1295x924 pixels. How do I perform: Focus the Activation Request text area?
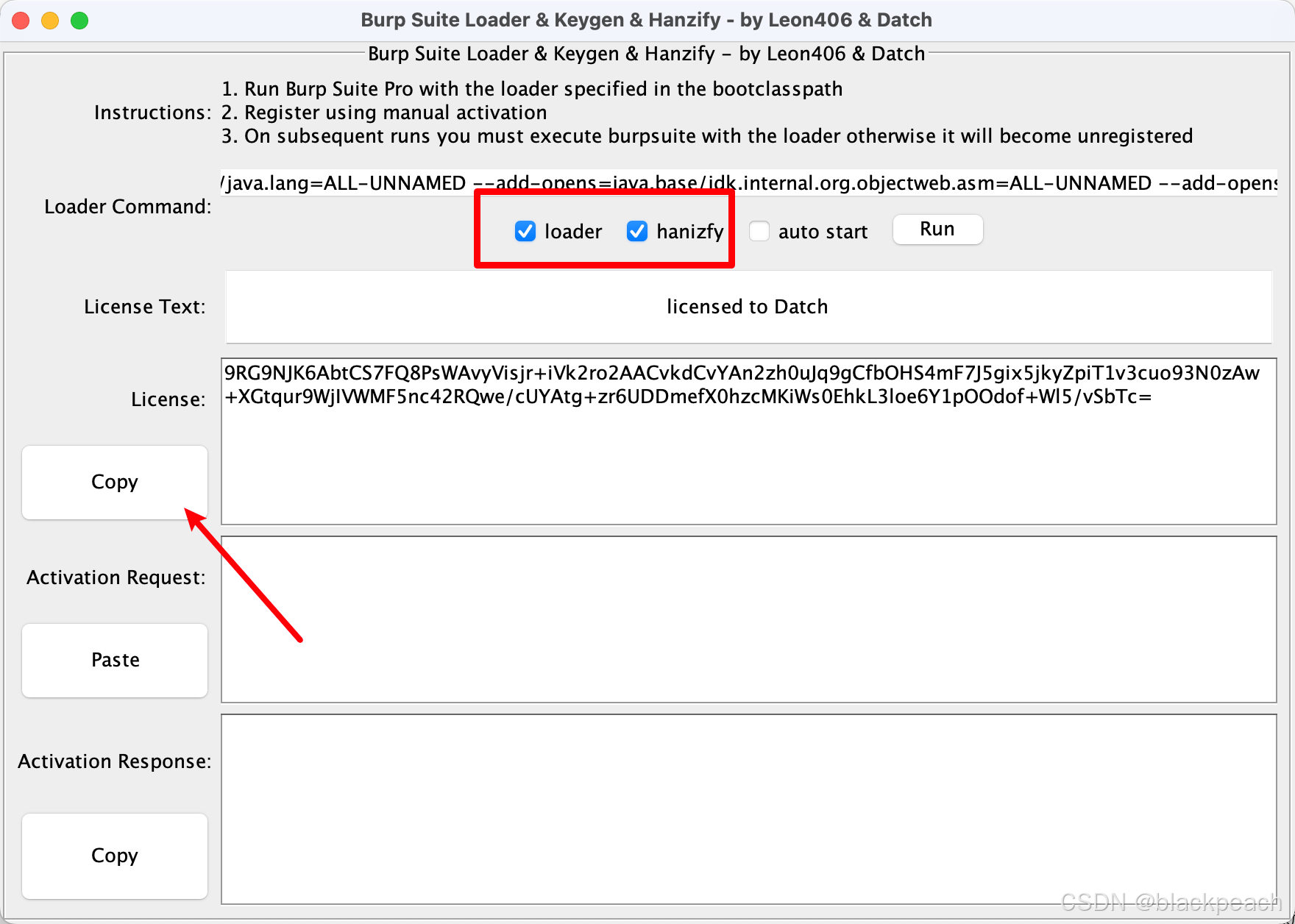click(748, 619)
